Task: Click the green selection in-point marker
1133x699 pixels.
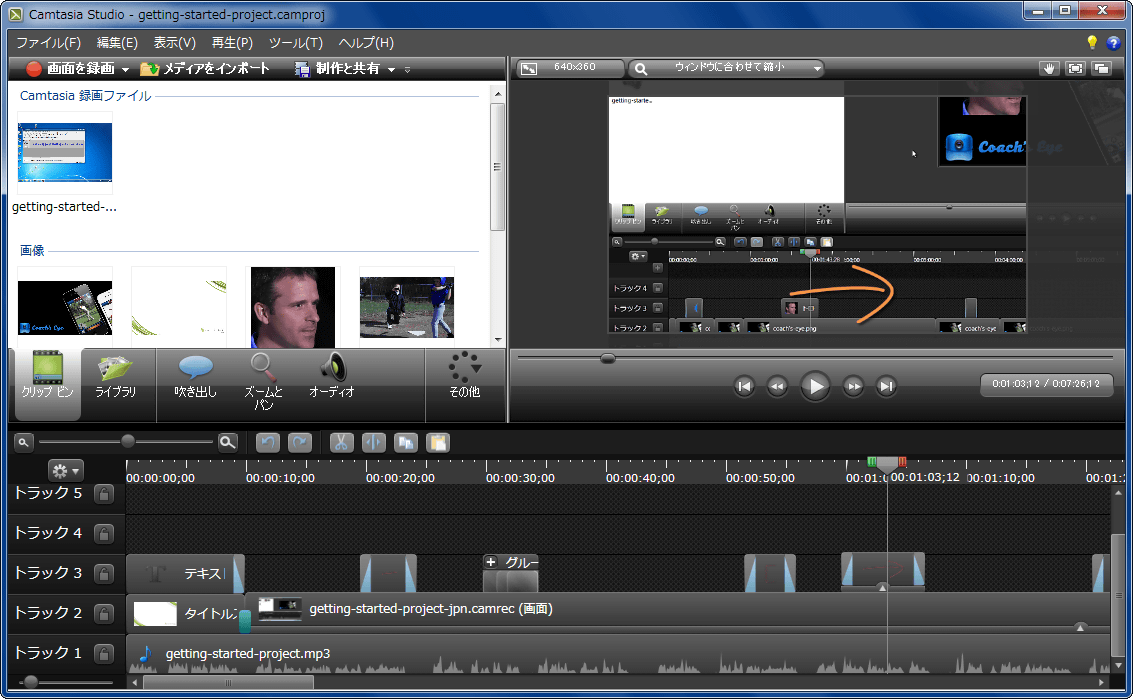Action: (x=871, y=462)
